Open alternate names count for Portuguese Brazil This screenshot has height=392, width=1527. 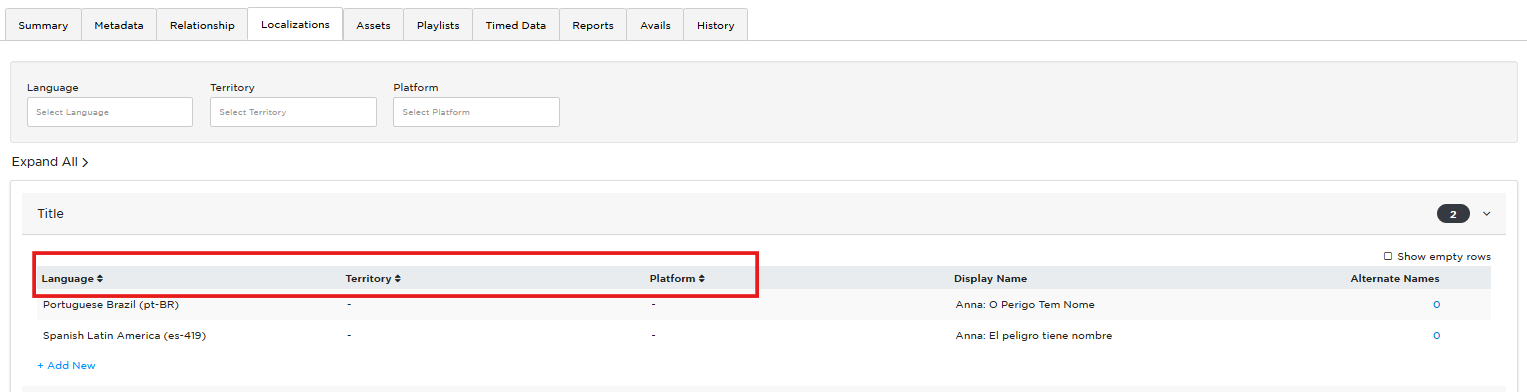coord(1436,304)
